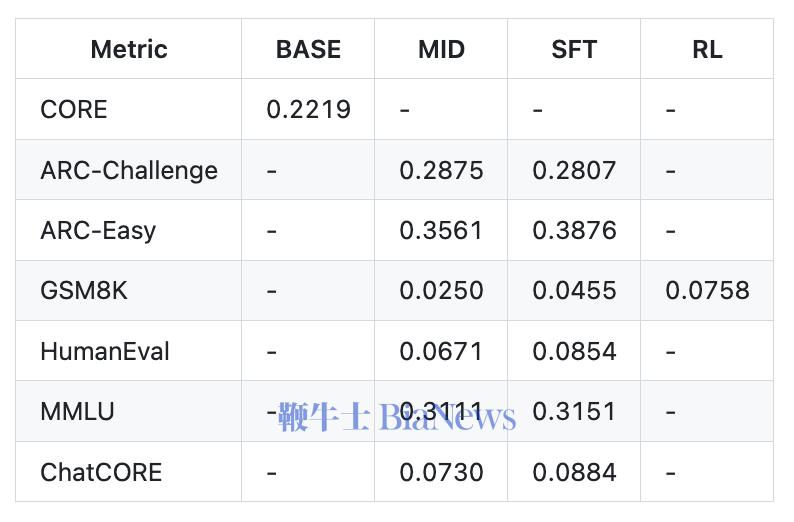The width and height of the screenshot is (794, 522).
Task: Select GSM8K RL value 0.0758
Action: click(707, 291)
